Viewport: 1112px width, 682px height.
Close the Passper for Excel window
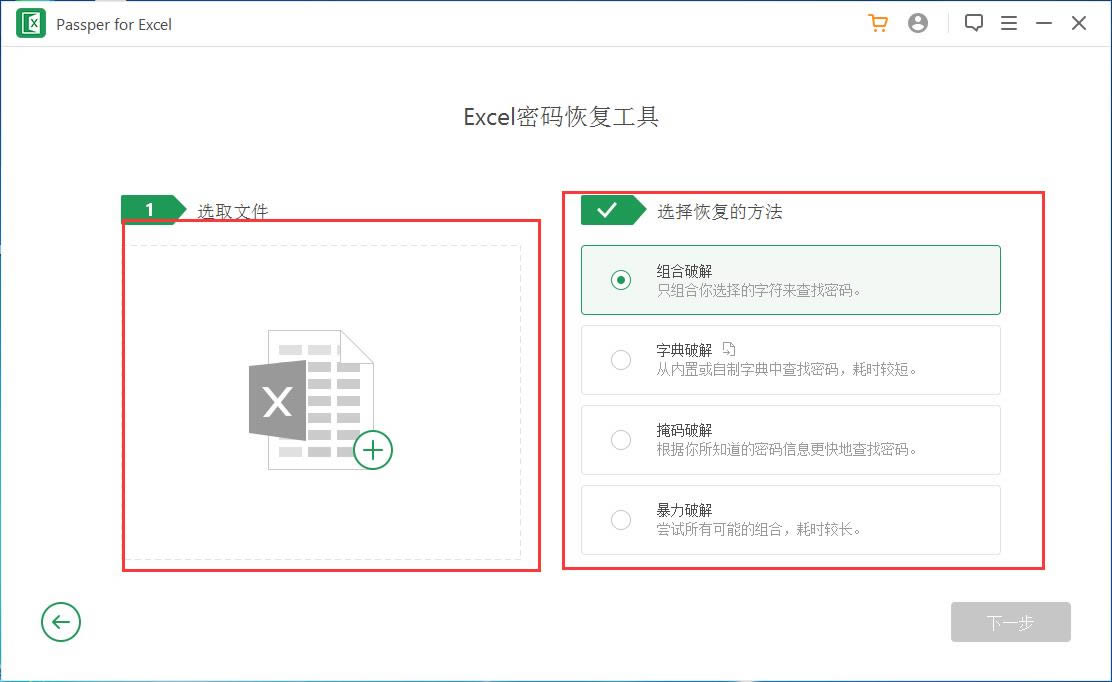click(1079, 23)
